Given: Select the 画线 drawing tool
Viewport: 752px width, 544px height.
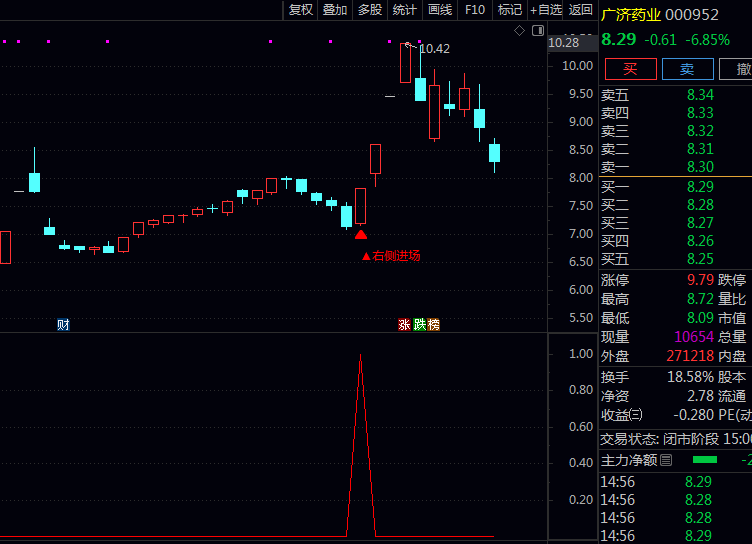Looking at the screenshot, I should coord(440,10).
